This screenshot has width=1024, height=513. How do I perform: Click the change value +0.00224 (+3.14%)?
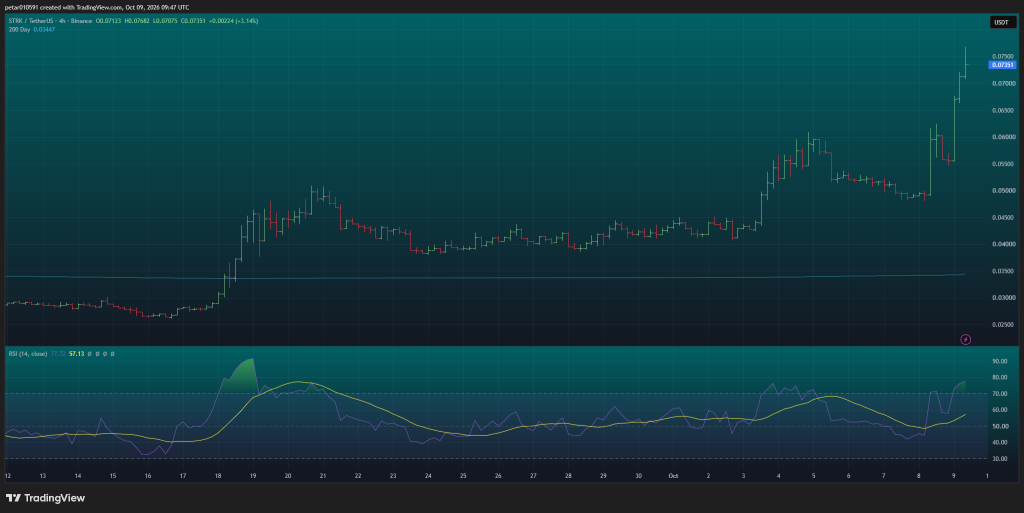pos(234,21)
